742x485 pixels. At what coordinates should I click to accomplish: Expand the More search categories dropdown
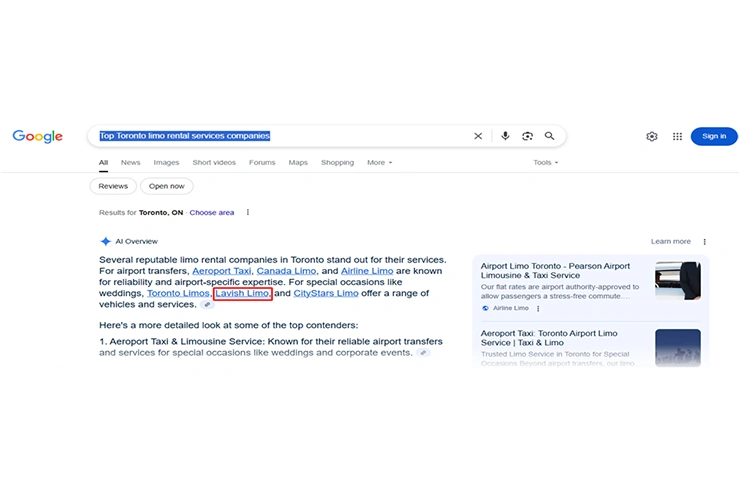click(x=379, y=162)
